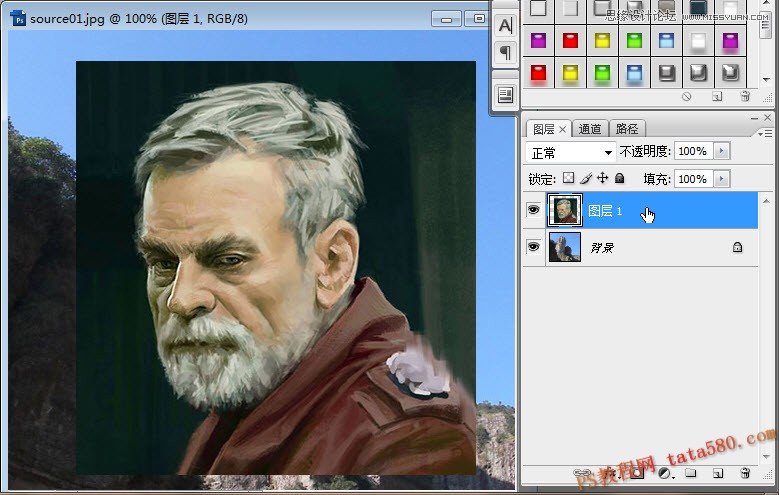Switch to the 通道 tab

click(x=590, y=129)
